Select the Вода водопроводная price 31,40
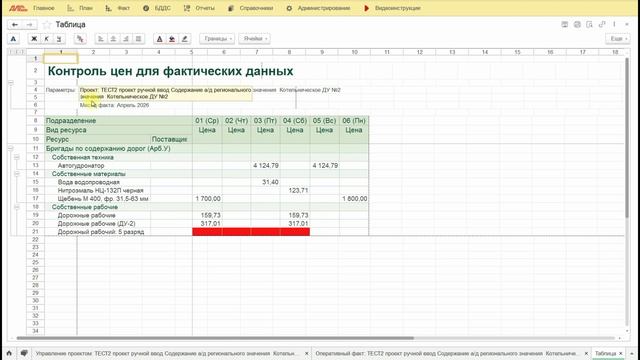Screen dimensions: 640x360 pyautogui.click(x=266, y=182)
